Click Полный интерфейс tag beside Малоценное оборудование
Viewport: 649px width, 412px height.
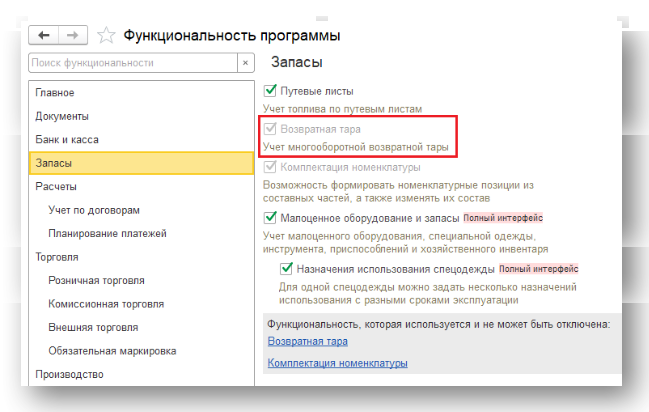(x=503, y=218)
